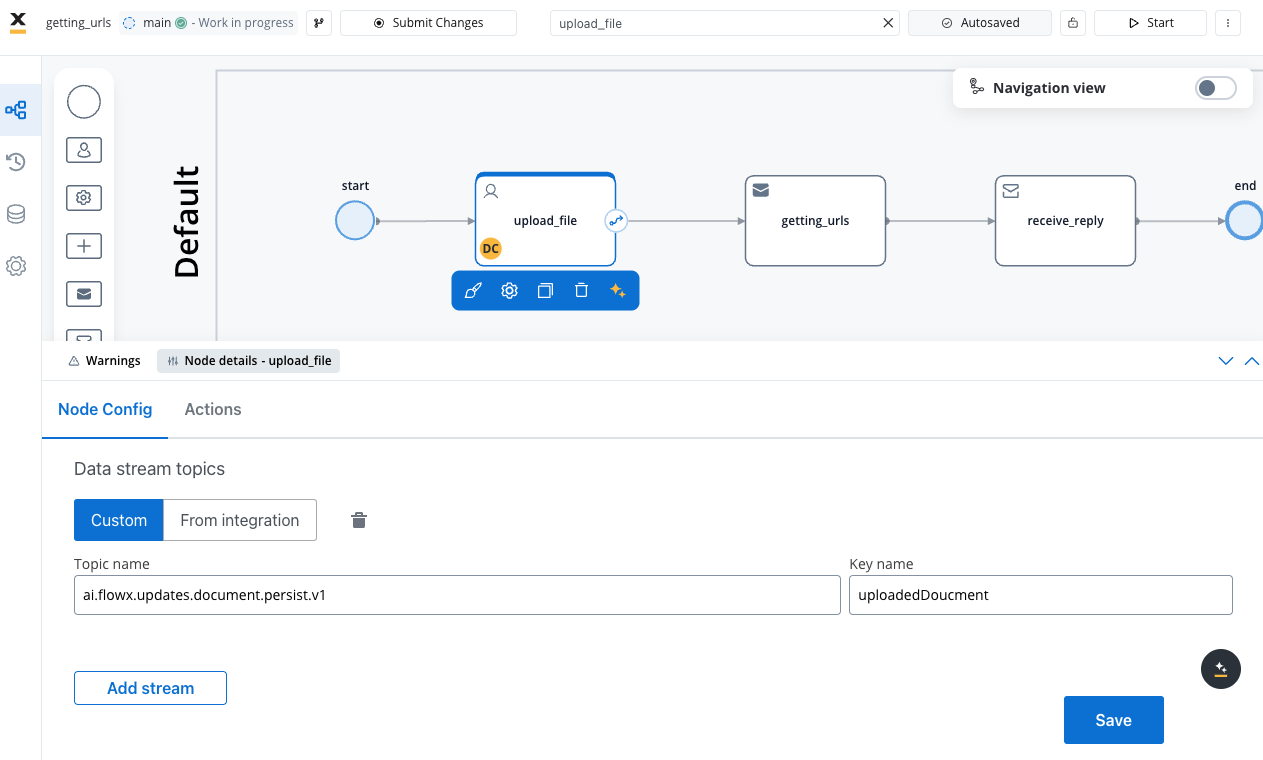Select the user task palette icon
The image size is (1263, 760).
click(84, 150)
